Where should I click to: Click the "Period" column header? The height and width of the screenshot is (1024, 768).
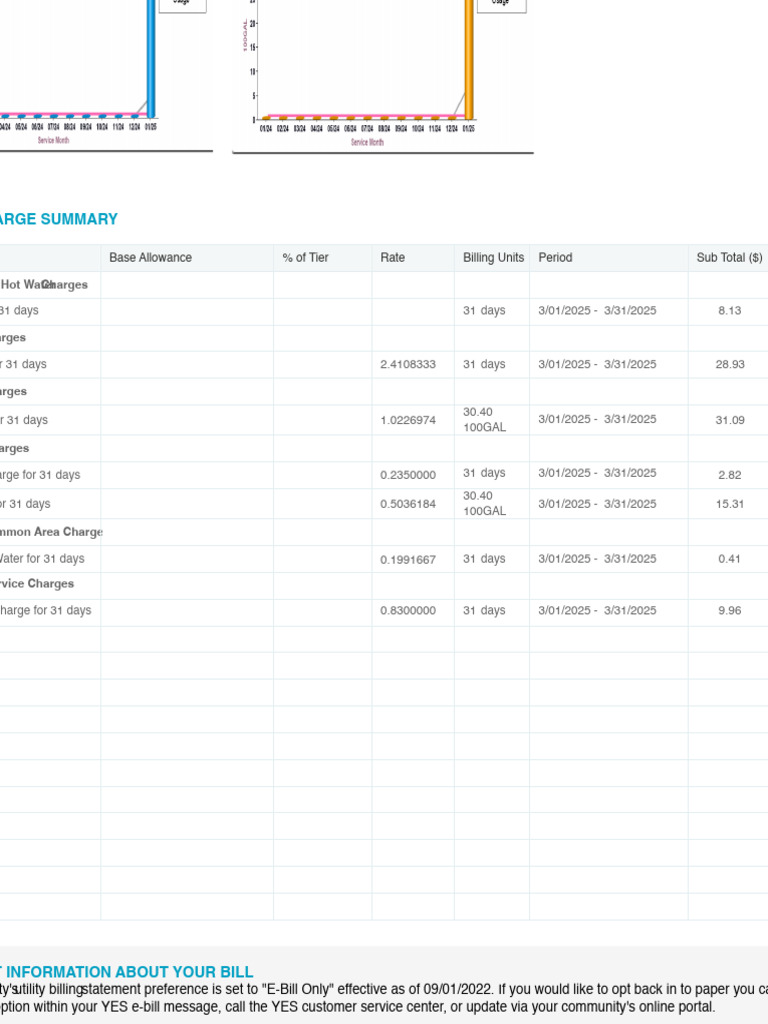point(555,257)
